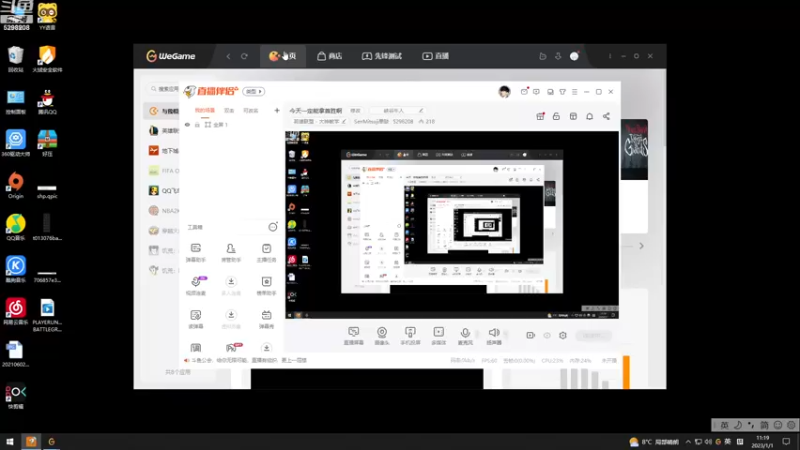Add 手机投屏 phone casting source
The height and width of the screenshot is (450, 800).
click(410, 336)
